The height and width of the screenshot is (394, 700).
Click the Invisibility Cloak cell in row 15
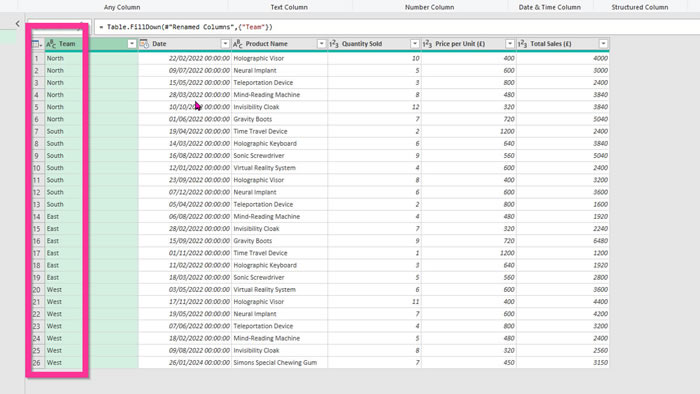pyautogui.click(x=279, y=229)
